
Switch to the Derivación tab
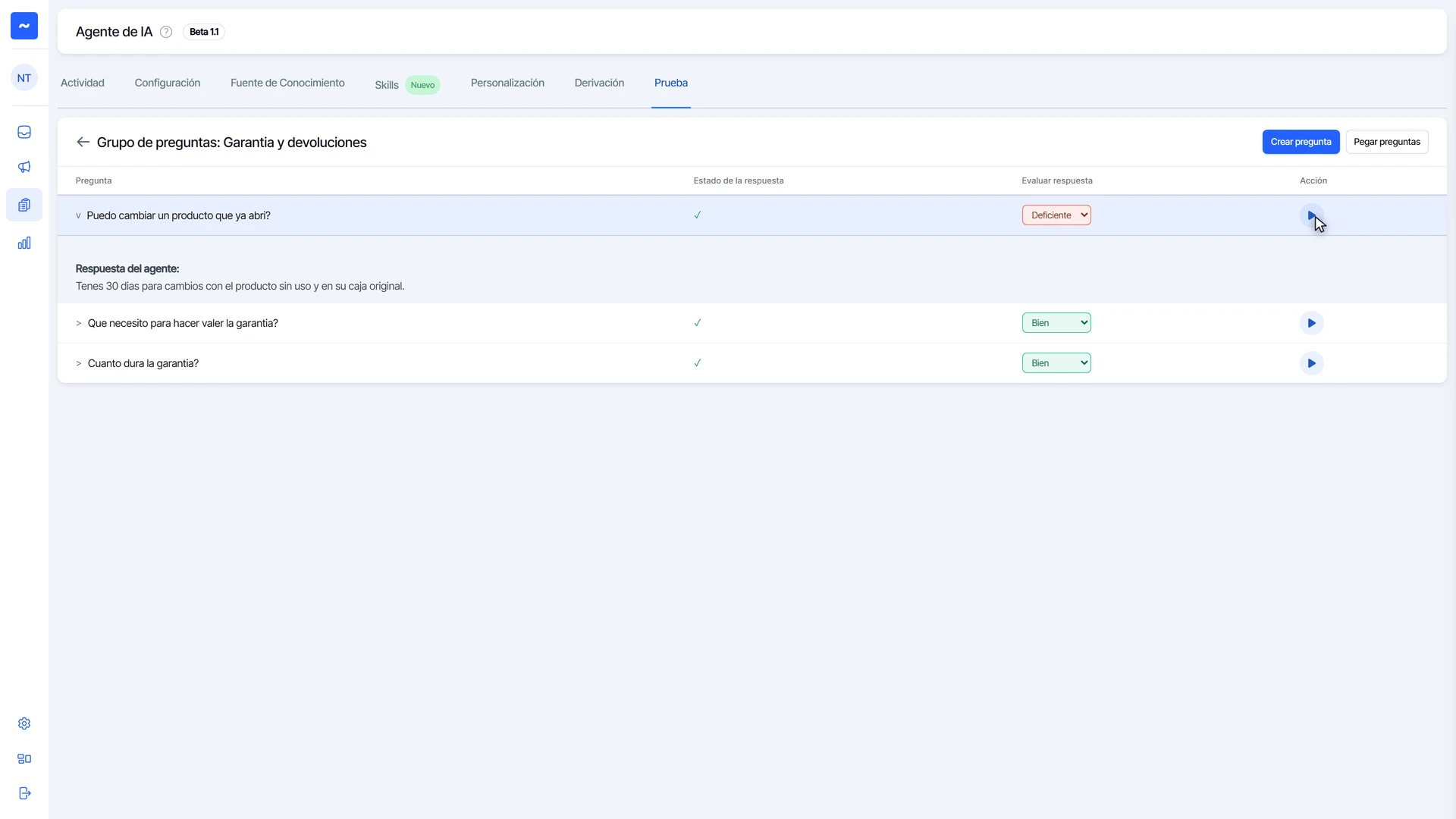tap(599, 83)
